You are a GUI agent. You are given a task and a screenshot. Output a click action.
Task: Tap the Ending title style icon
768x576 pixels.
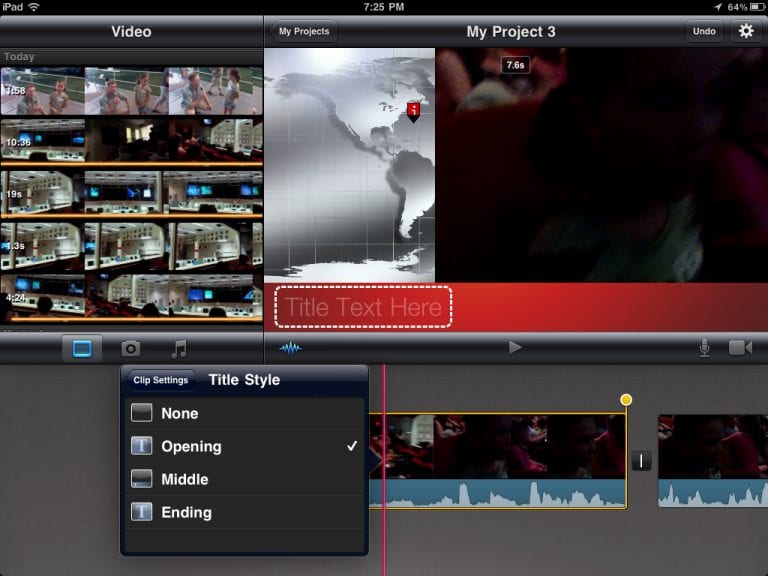[x=142, y=511]
